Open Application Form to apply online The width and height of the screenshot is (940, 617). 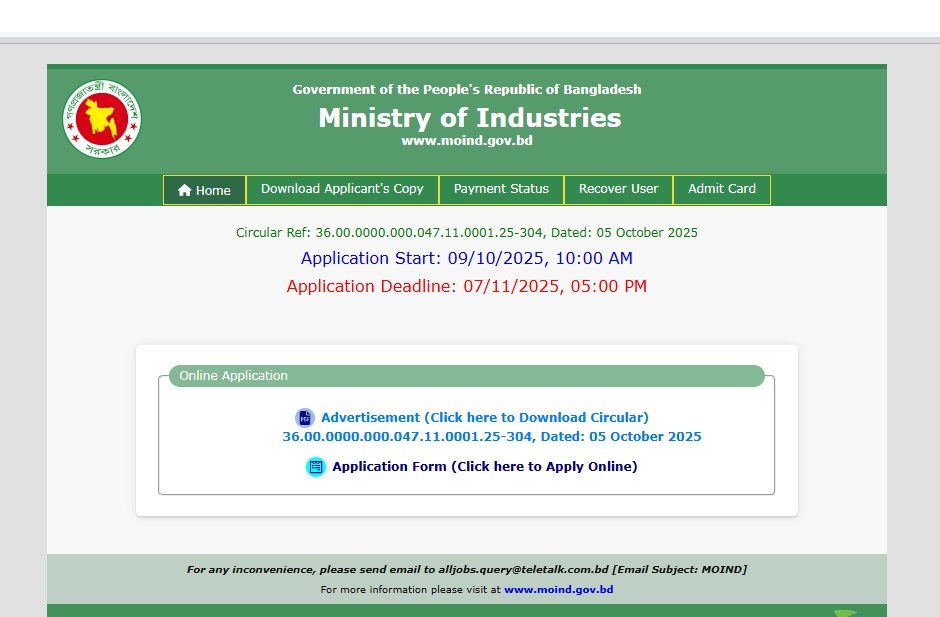(484, 466)
